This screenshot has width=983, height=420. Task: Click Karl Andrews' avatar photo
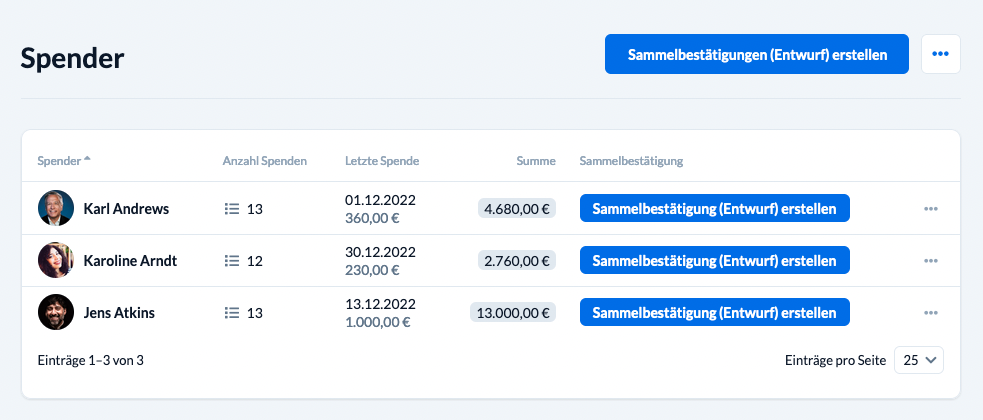pyautogui.click(x=56, y=208)
